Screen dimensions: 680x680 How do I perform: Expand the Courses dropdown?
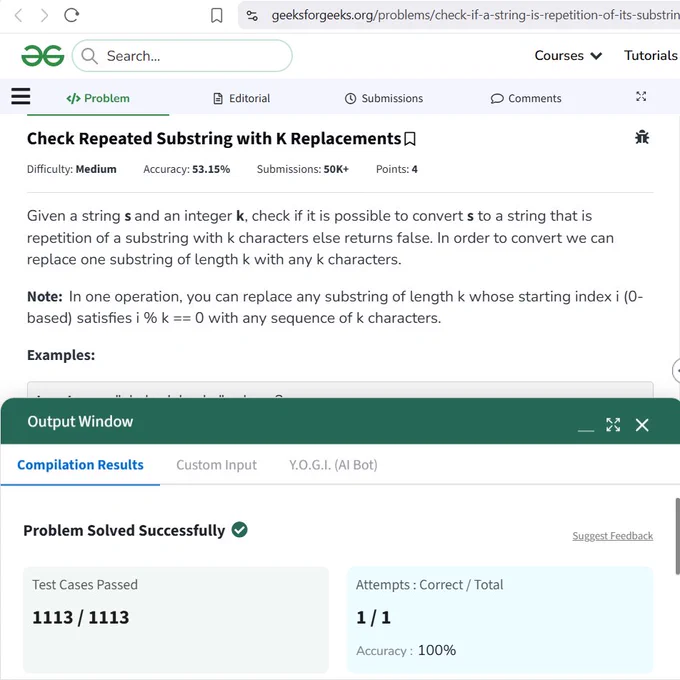(568, 56)
